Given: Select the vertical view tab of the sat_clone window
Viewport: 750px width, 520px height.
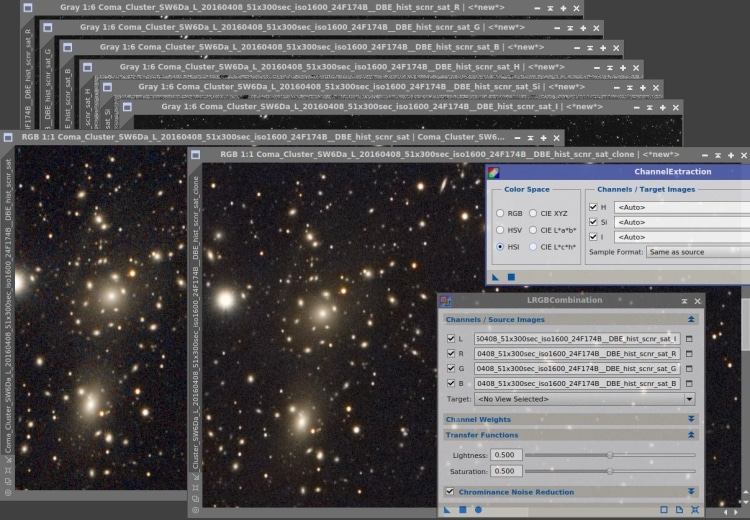Looking at the screenshot, I should click(195, 323).
